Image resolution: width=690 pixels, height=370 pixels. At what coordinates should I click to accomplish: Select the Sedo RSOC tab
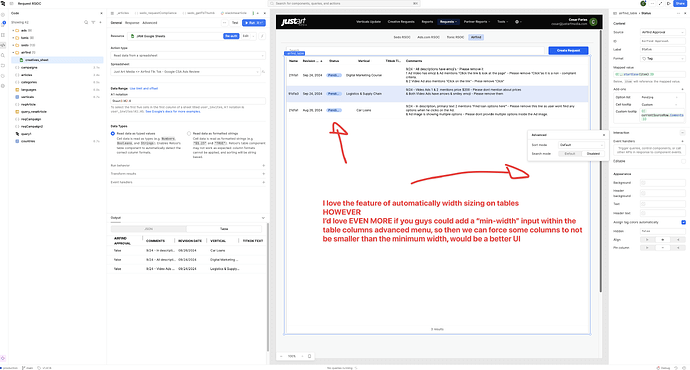click(x=402, y=37)
